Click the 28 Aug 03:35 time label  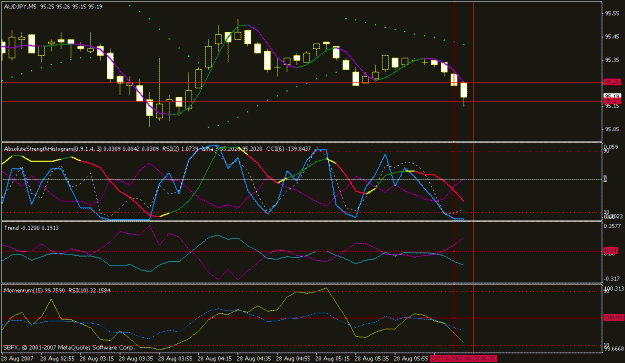click(x=136, y=359)
